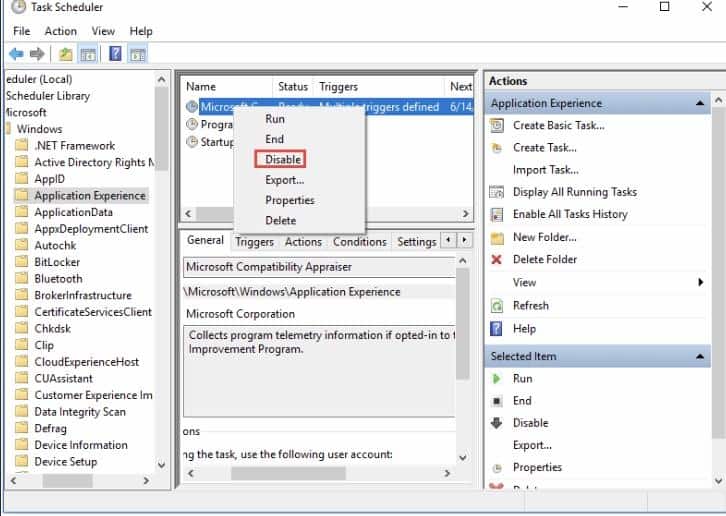Open the File menu

click(22, 31)
